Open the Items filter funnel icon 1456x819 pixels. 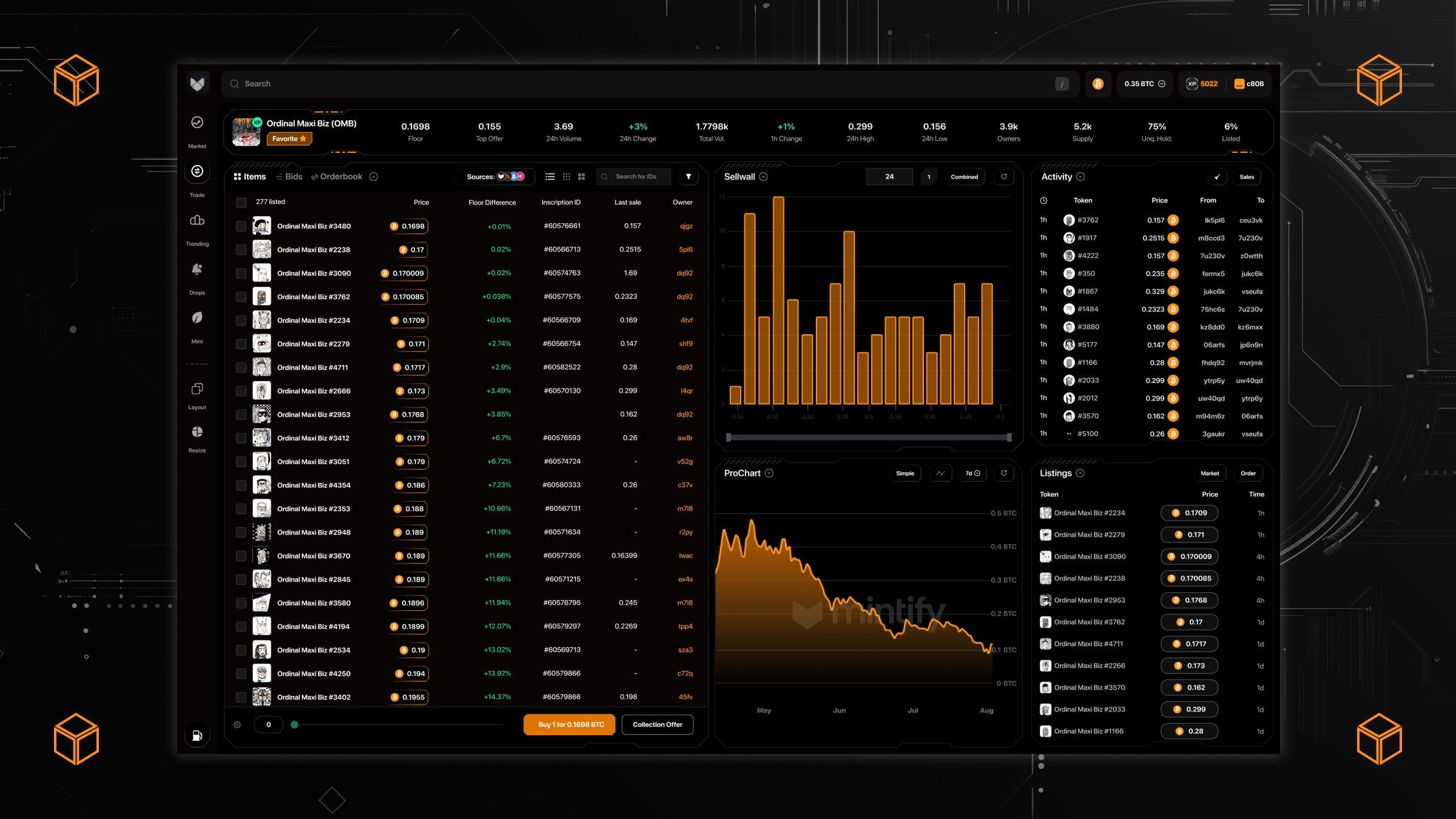[689, 177]
